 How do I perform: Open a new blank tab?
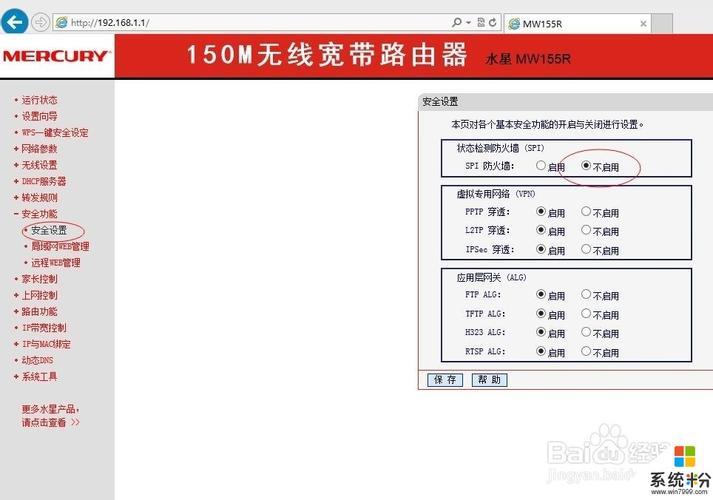(x=662, y=24)
